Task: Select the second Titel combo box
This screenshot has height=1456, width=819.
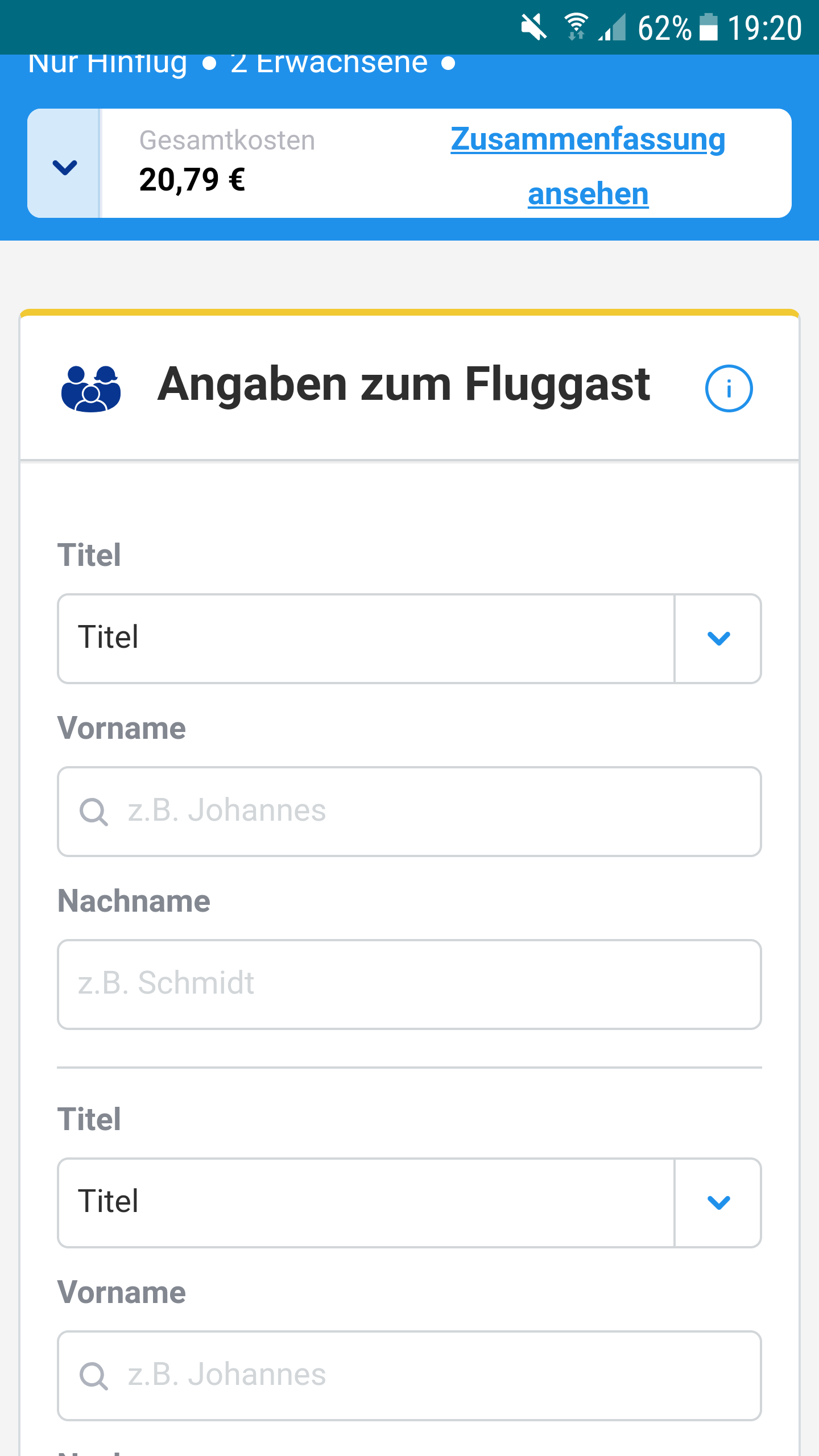Action: coord(365,1203)
